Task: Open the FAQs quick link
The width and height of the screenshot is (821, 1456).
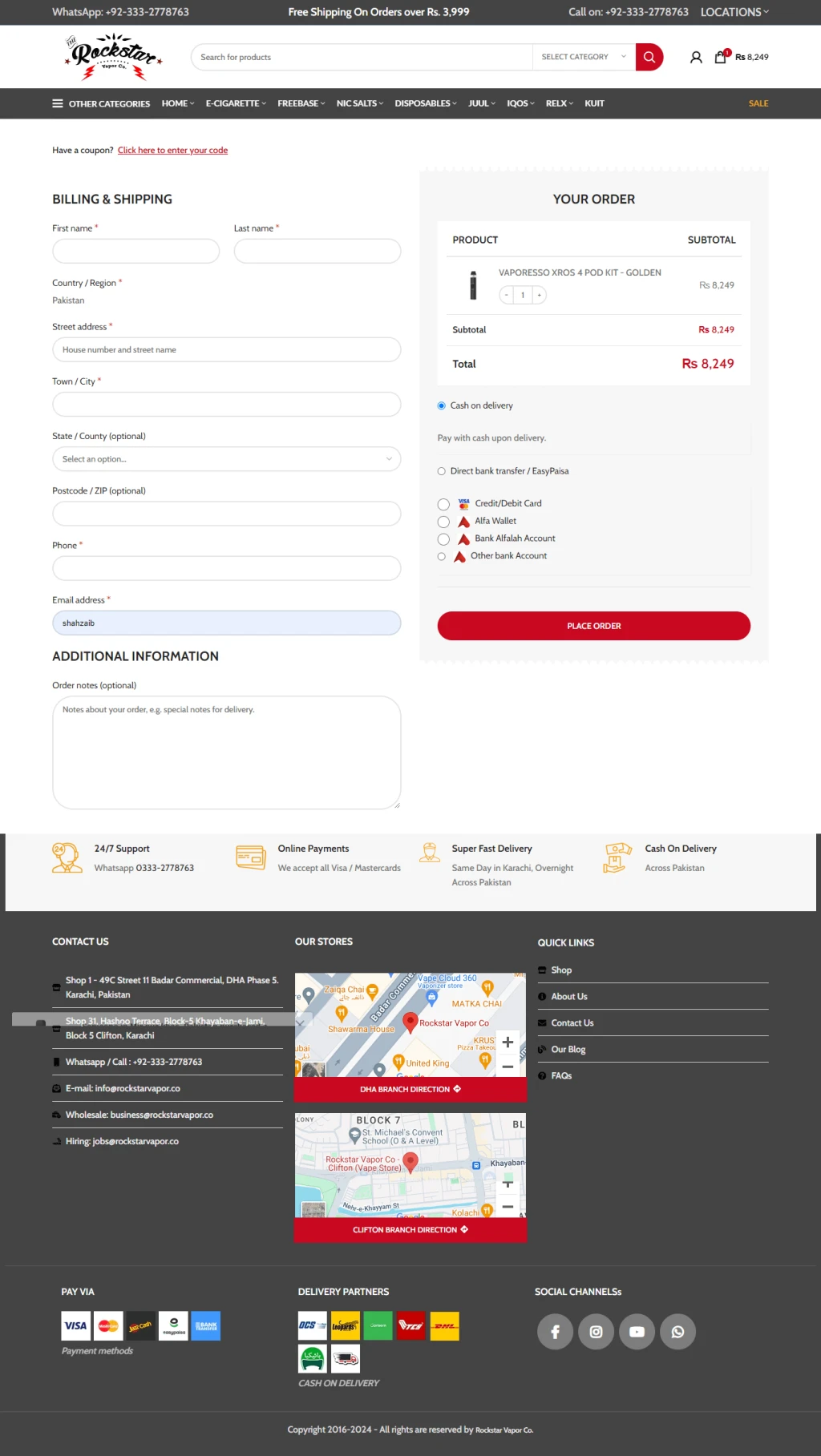Action: [x=561, y=1076]
